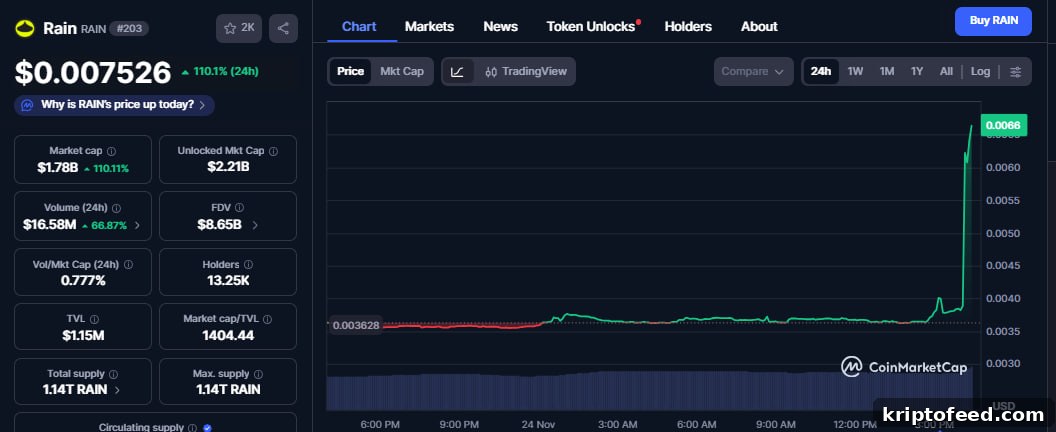Click the $0.007526 price value

[x=93, y=73]
